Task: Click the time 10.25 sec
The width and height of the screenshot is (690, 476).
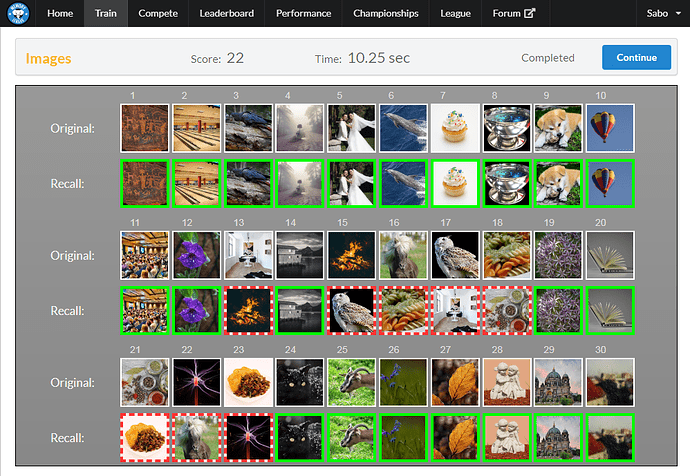Action: [378, 58]
